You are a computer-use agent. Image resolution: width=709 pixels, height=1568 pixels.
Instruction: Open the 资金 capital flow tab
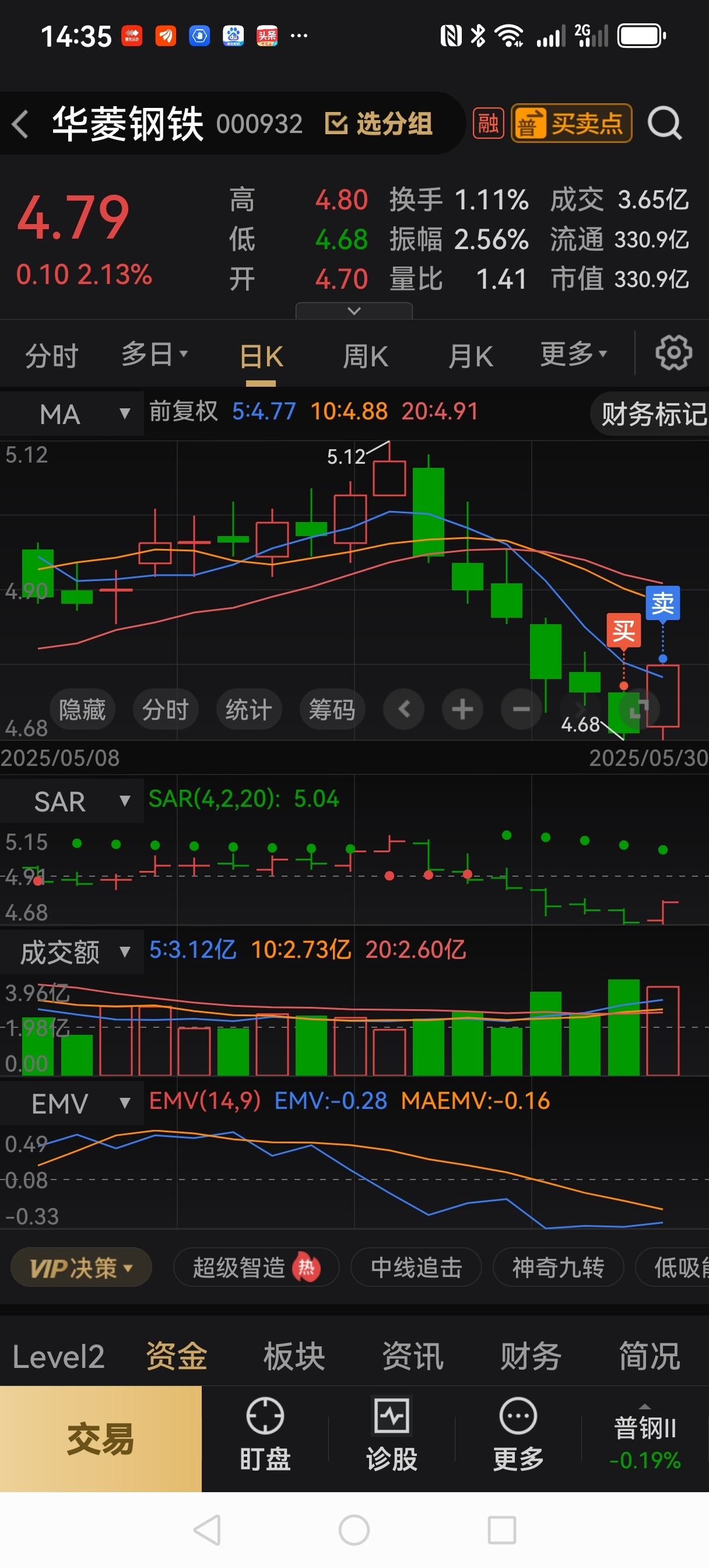pos(177,1357)
